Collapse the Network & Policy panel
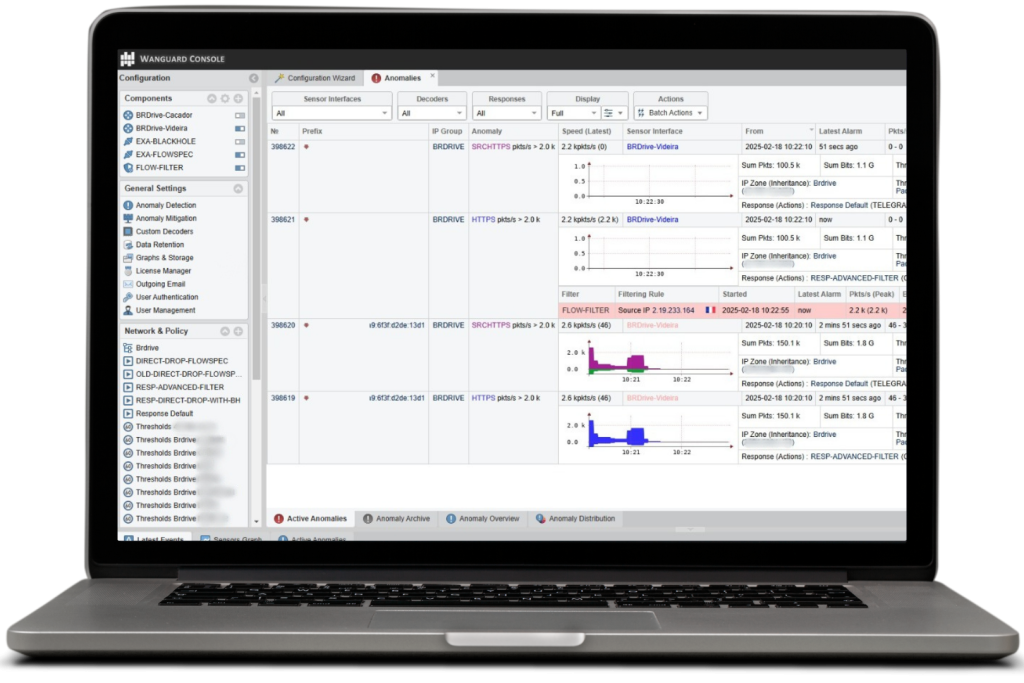 [225, 331]
